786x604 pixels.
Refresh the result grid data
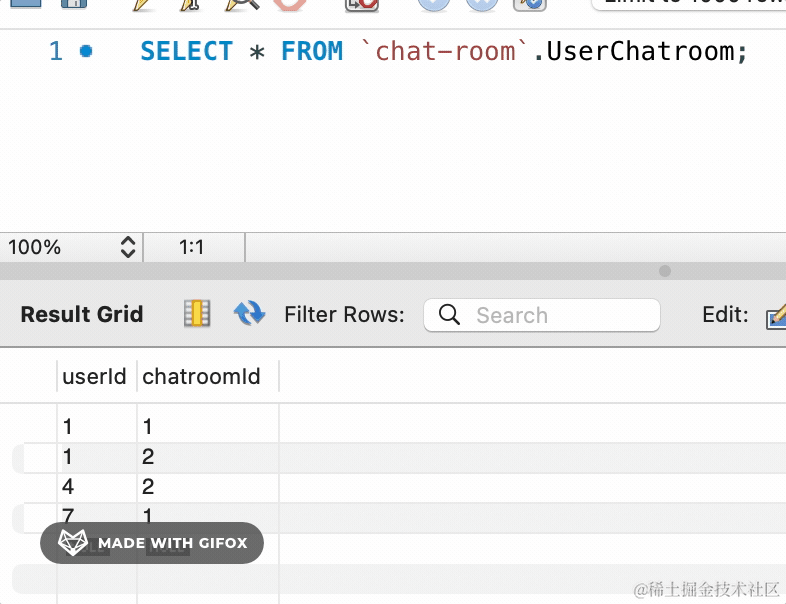click(249, 314)
